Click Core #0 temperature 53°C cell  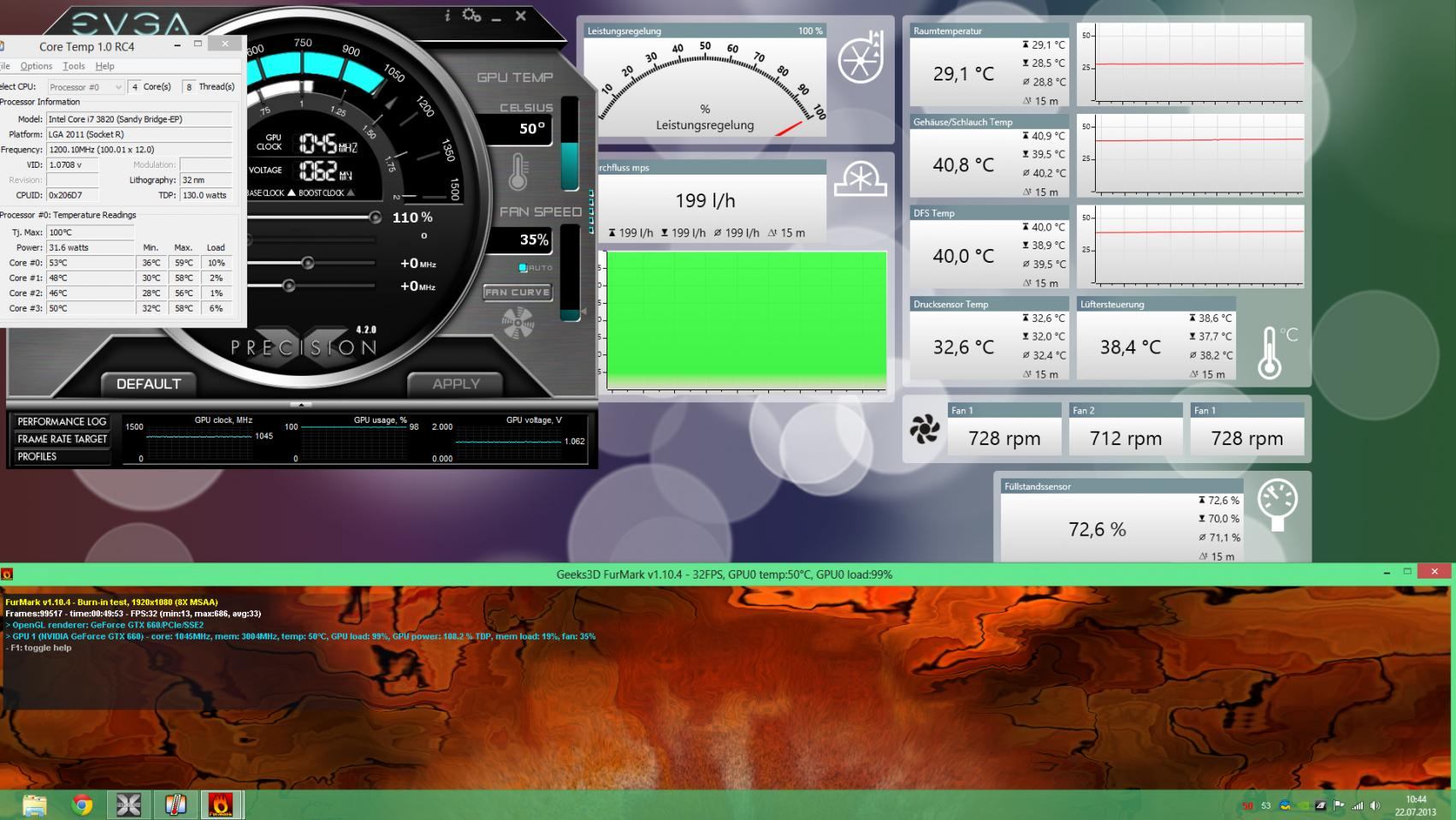click(90, 263)
